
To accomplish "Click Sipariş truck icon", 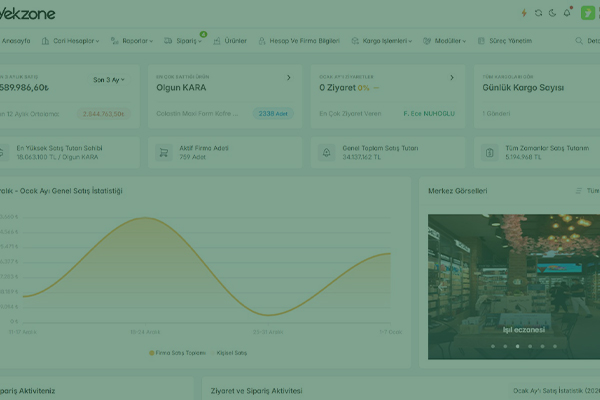I will point(168,41).
